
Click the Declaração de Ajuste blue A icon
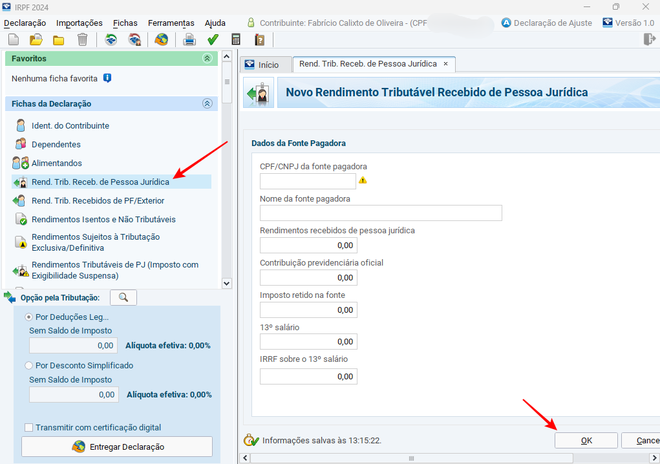[x=506, y=23]
